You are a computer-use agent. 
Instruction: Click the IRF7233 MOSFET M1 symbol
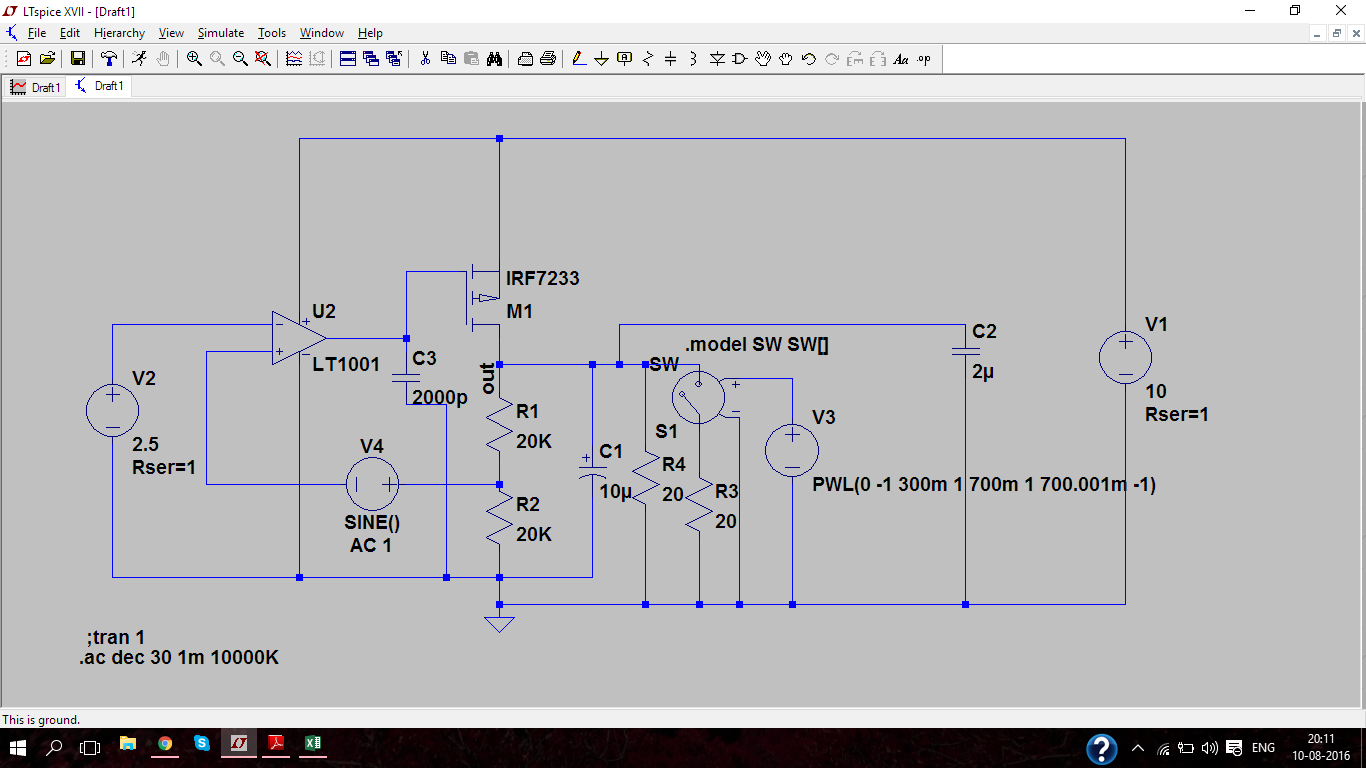(483, 297)
